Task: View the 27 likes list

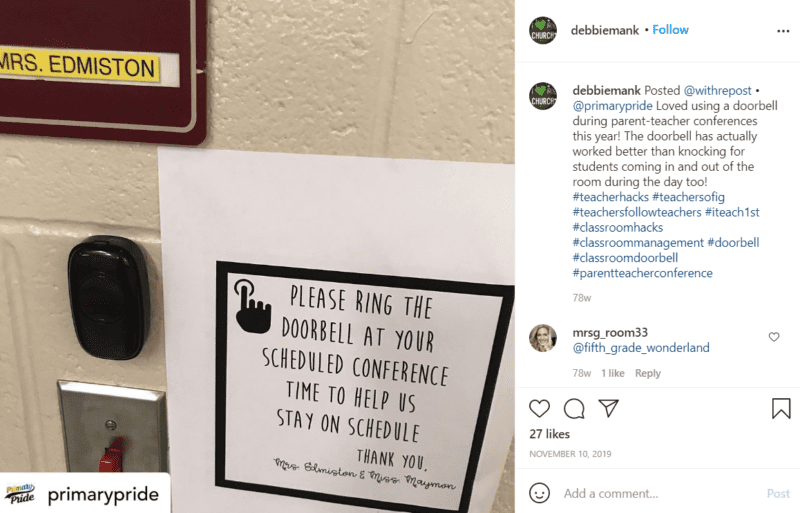Action: pos(549,434)
